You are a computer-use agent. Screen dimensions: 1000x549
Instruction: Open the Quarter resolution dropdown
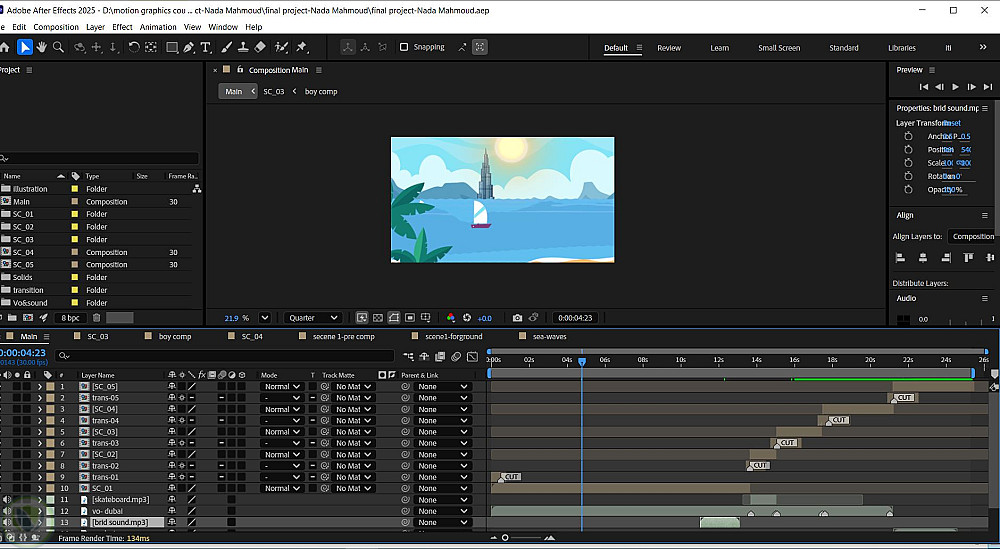pyautogui.click(x=313, y=318)
